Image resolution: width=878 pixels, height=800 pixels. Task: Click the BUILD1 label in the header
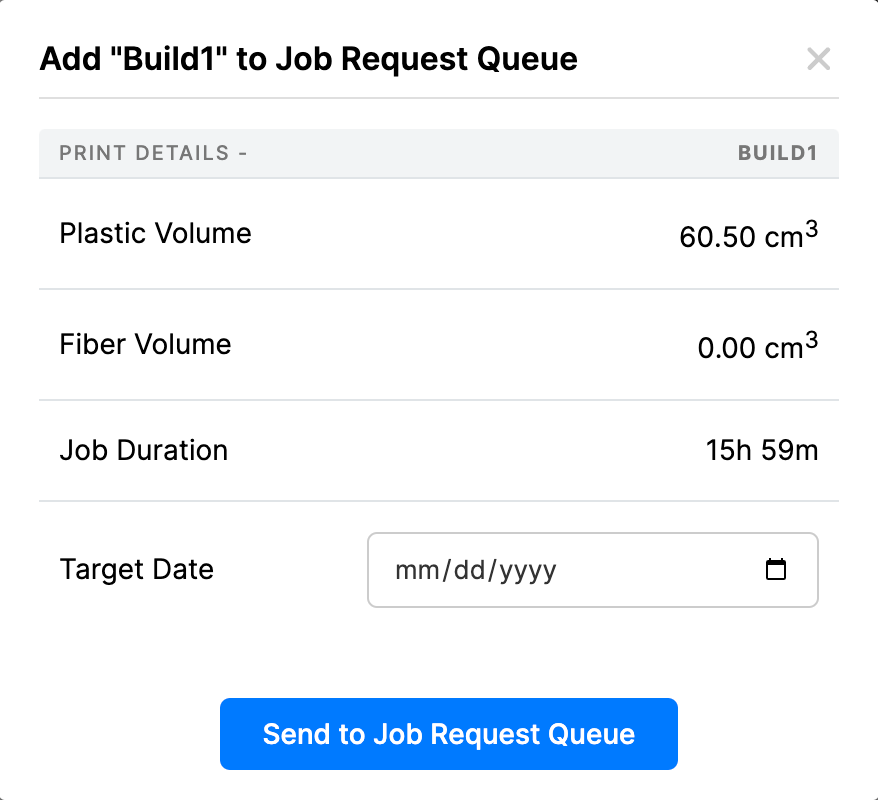pyautogui.click(x=778, y=153)
